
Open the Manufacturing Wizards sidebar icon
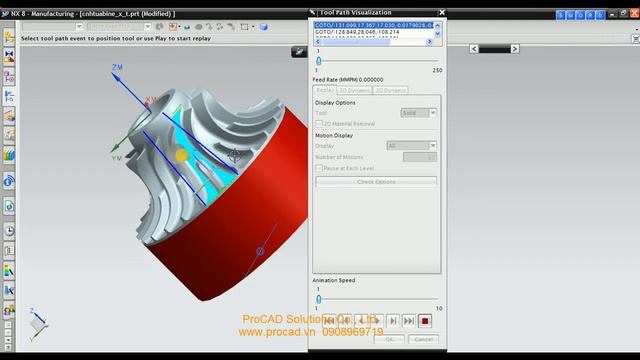(x=9, y=290)
